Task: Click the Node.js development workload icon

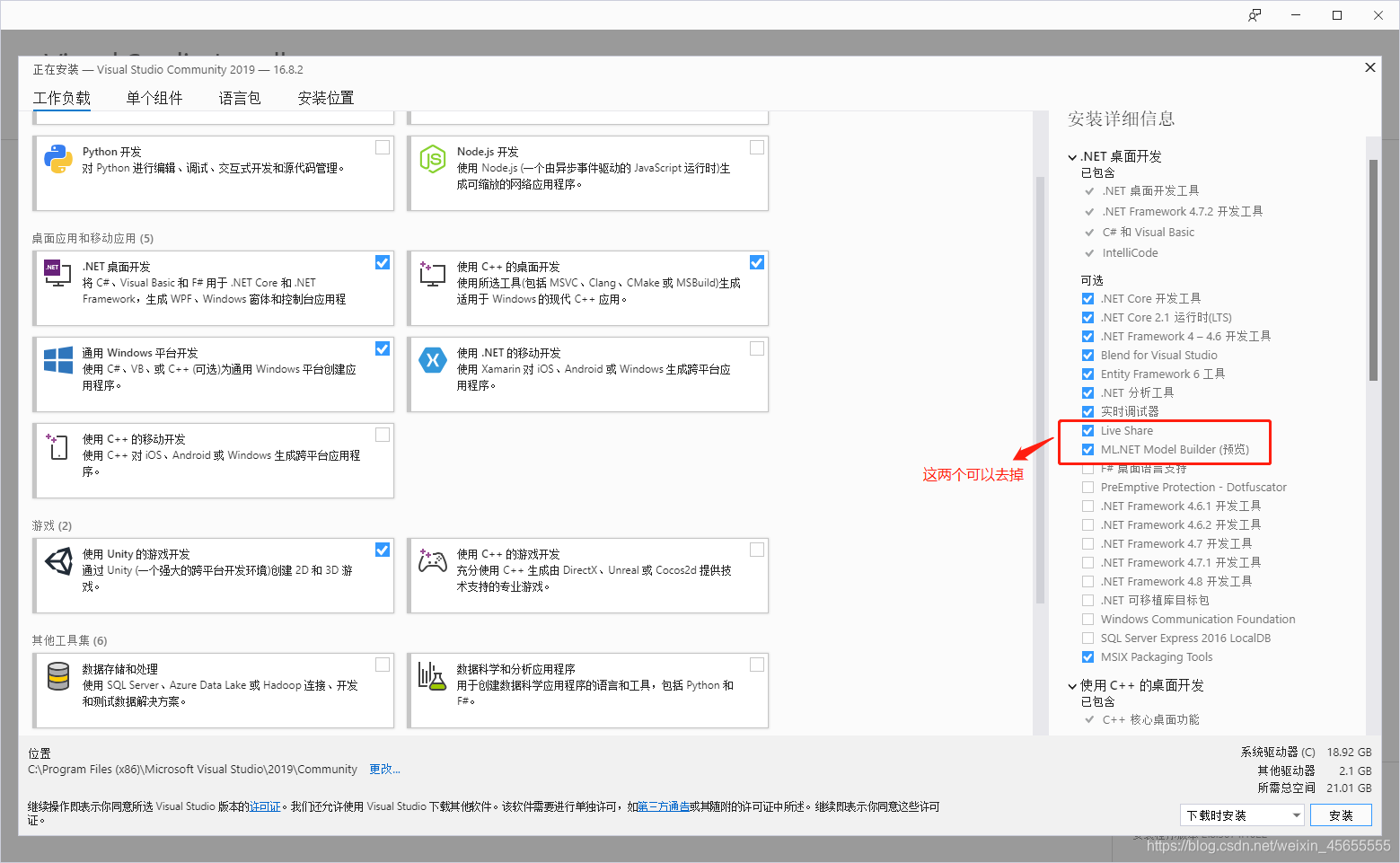Action: [433, 159]
